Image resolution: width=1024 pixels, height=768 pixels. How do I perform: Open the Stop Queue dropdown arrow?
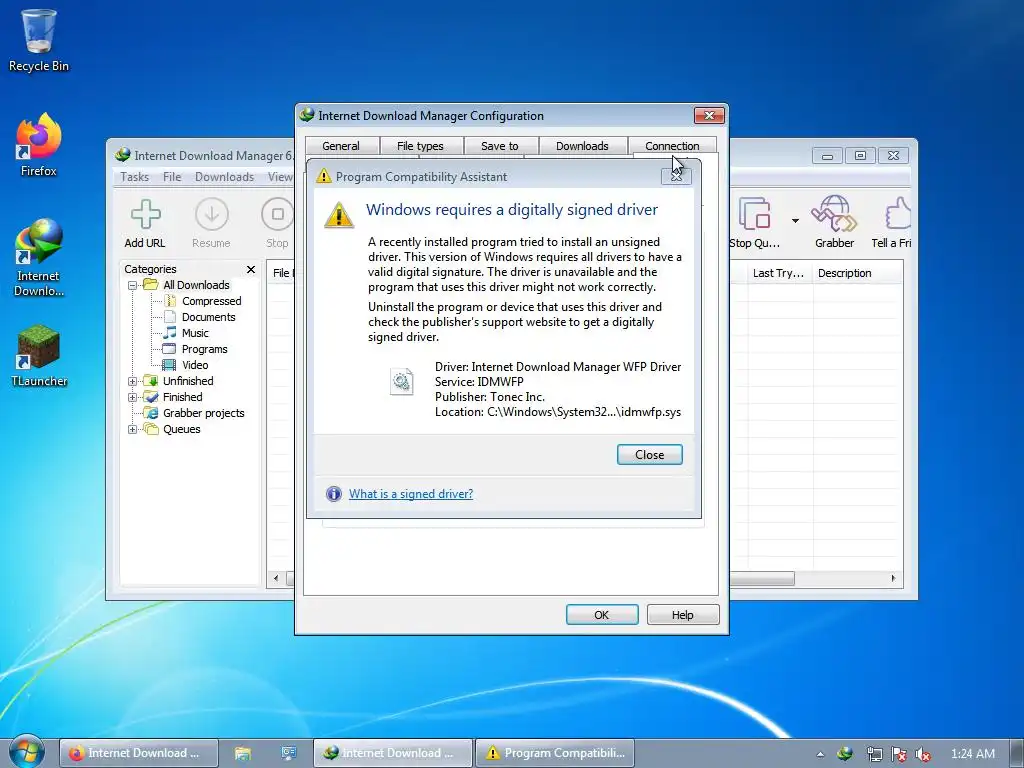point(795,221)
